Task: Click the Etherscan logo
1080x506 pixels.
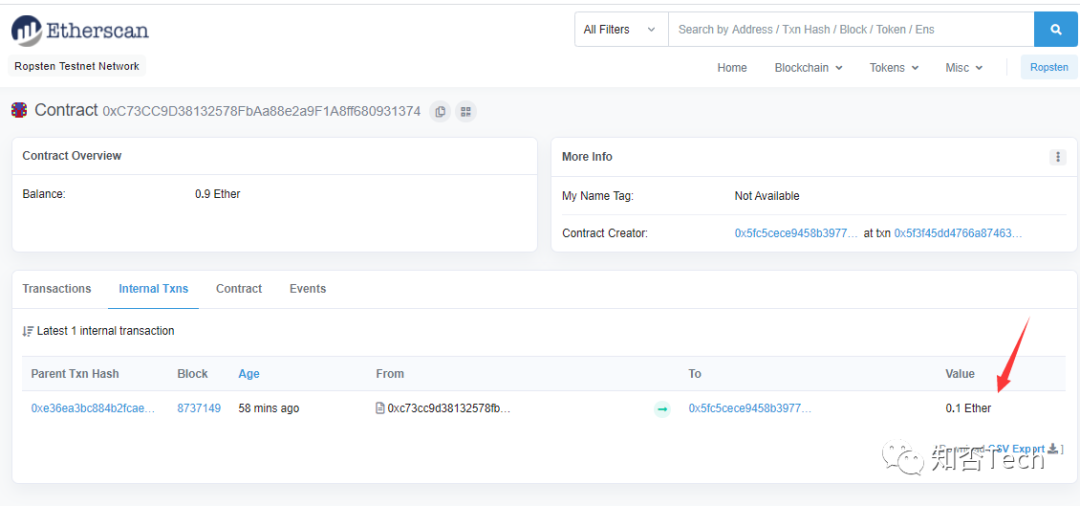Action: click(80, 30)
